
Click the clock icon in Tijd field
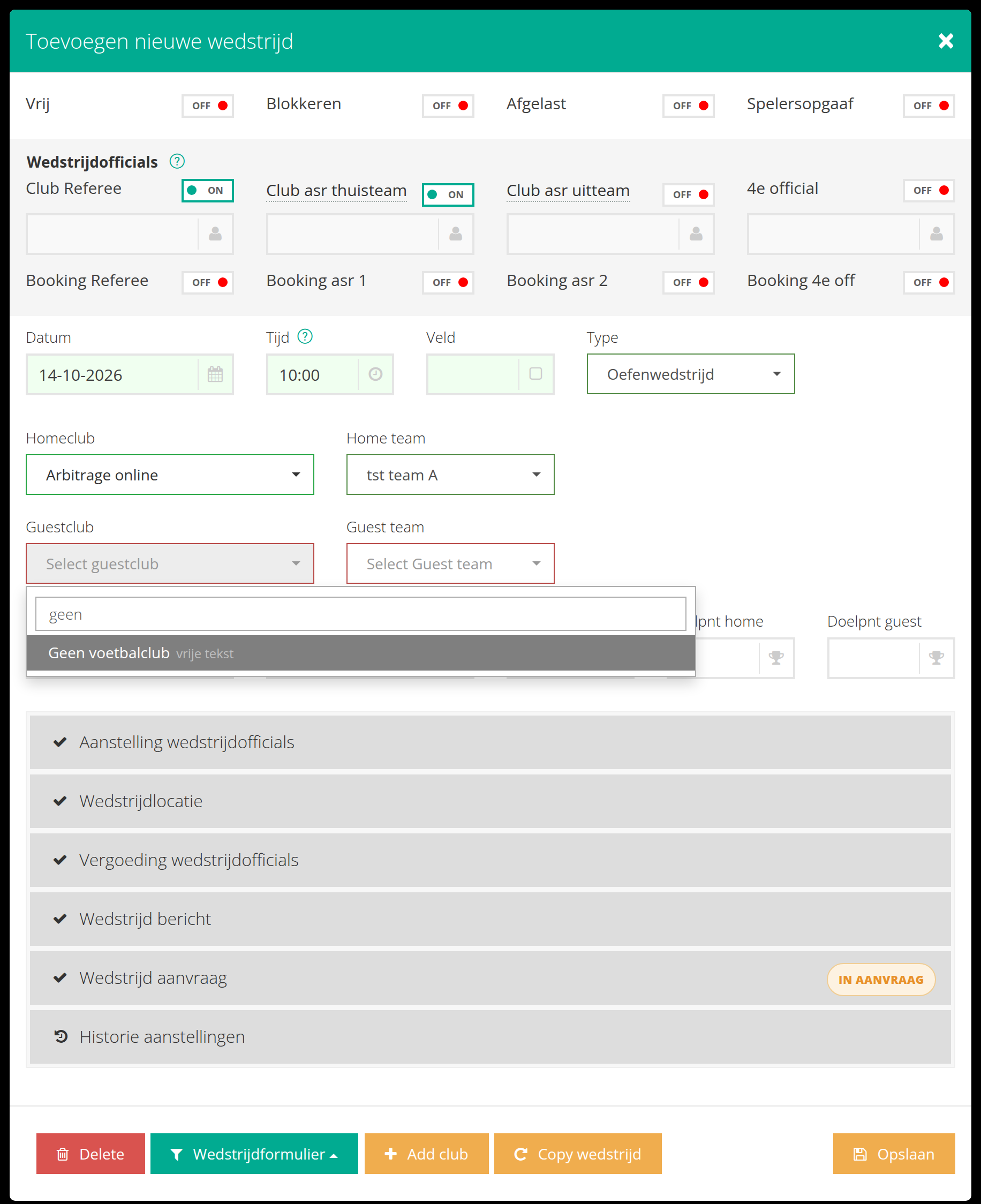pos(375,374)
